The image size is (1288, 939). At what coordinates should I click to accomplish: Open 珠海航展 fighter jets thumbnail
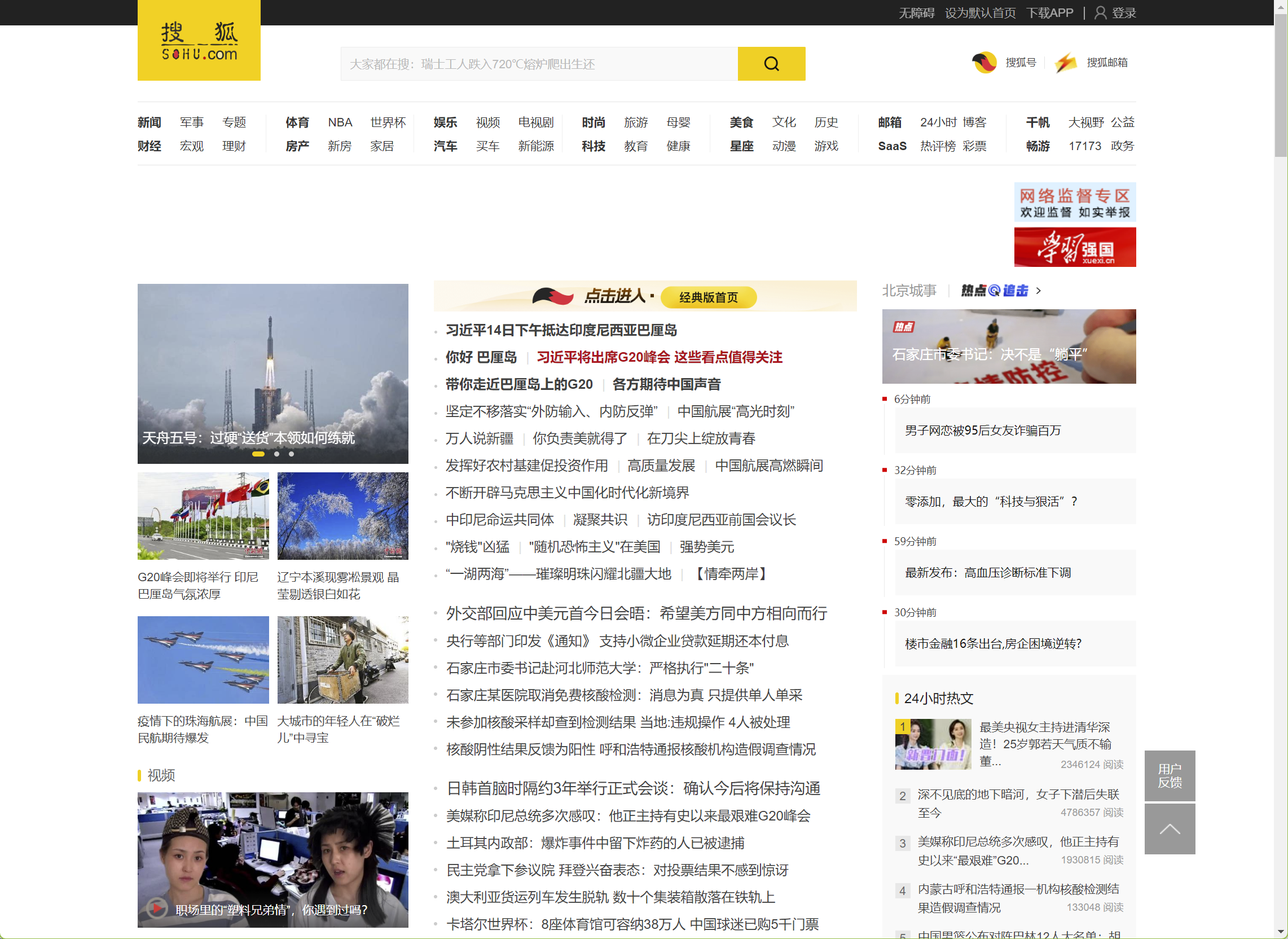click(203, 659)
